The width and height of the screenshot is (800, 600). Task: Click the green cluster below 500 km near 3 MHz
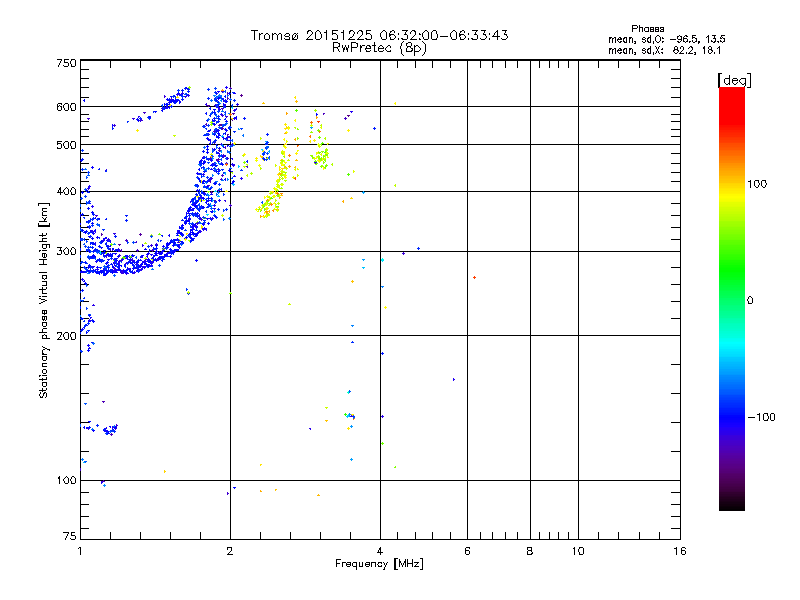tap(321, 157)
